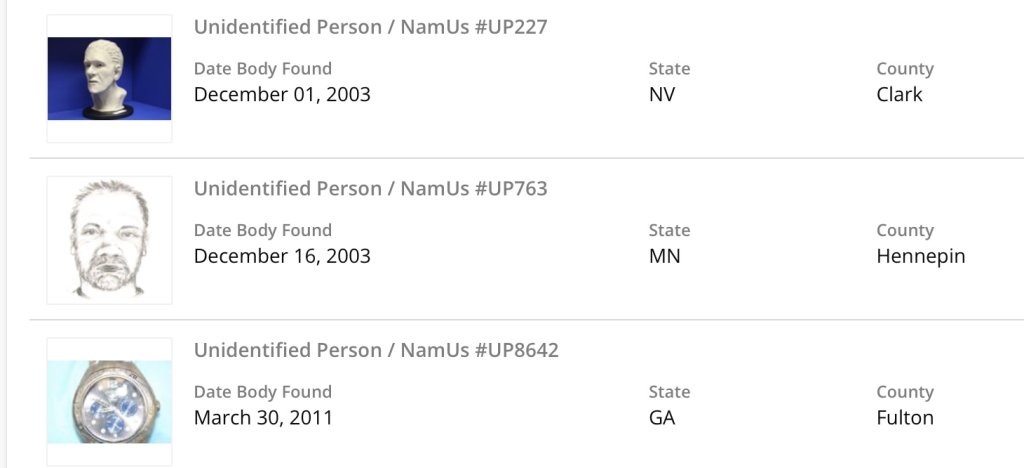
Task: Click the date 'December 16, 2003'
Action: point(282,256)
